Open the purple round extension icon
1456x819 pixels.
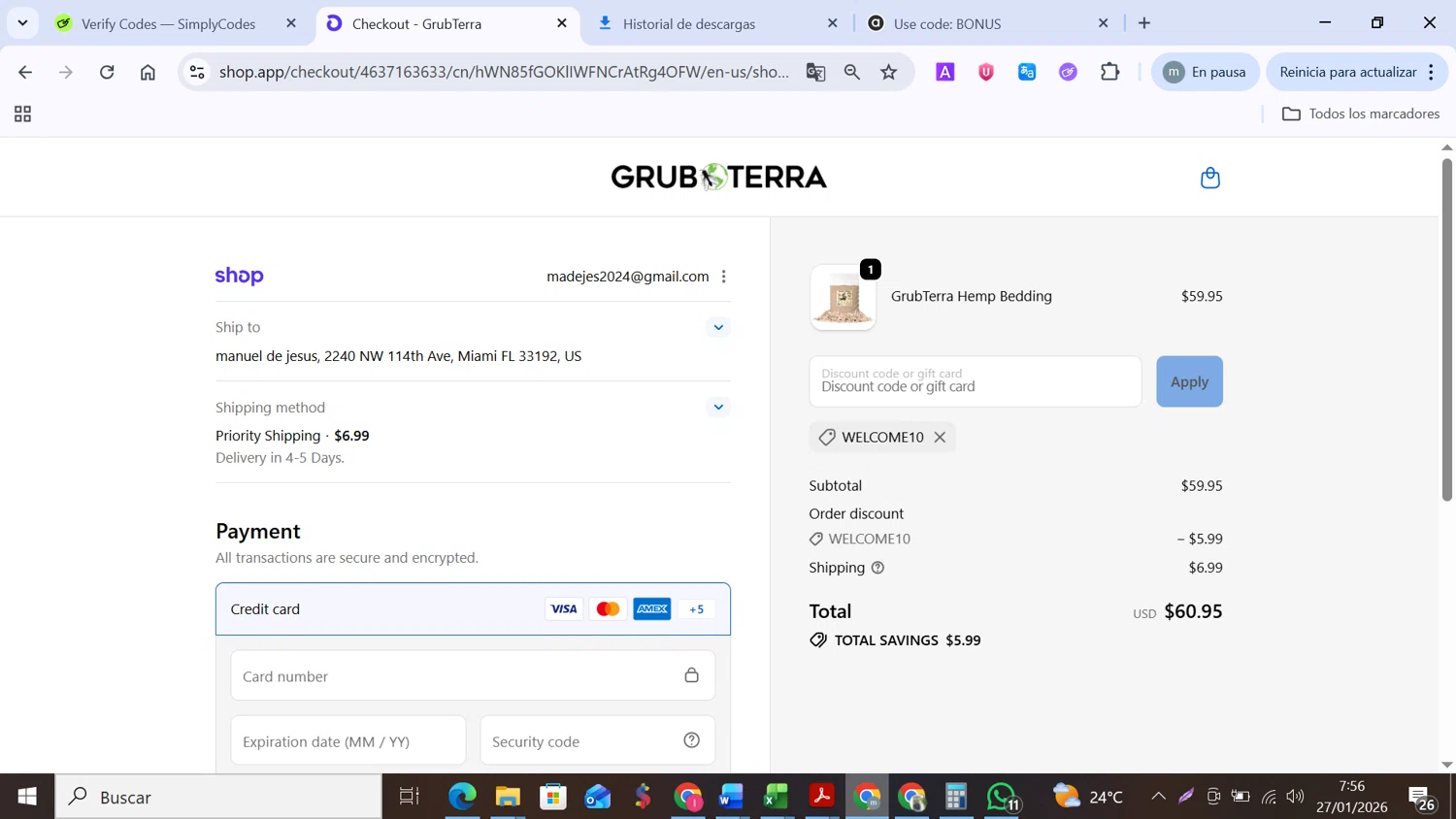point(1068,72)
